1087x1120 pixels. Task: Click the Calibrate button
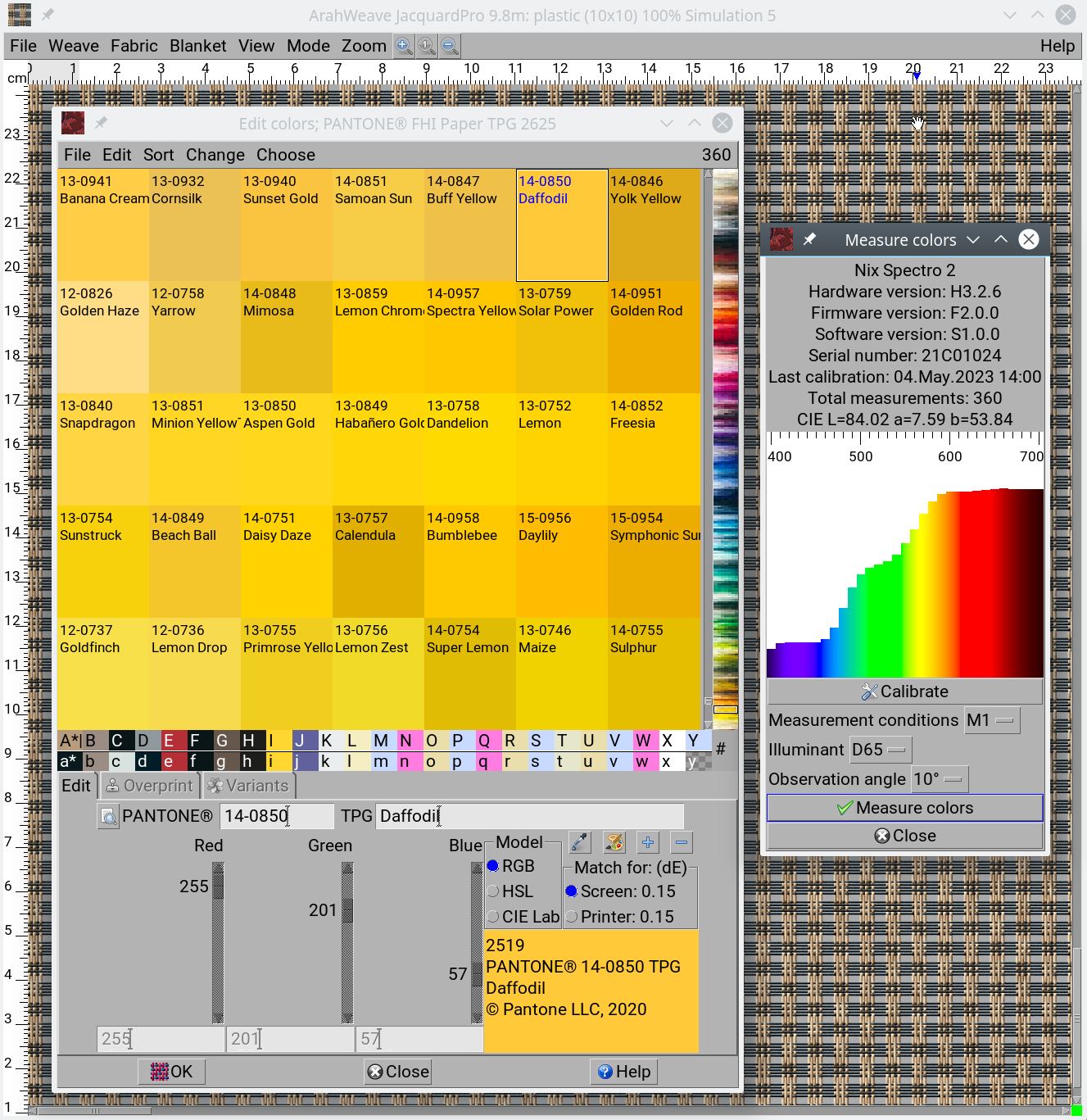click(904, 691)
